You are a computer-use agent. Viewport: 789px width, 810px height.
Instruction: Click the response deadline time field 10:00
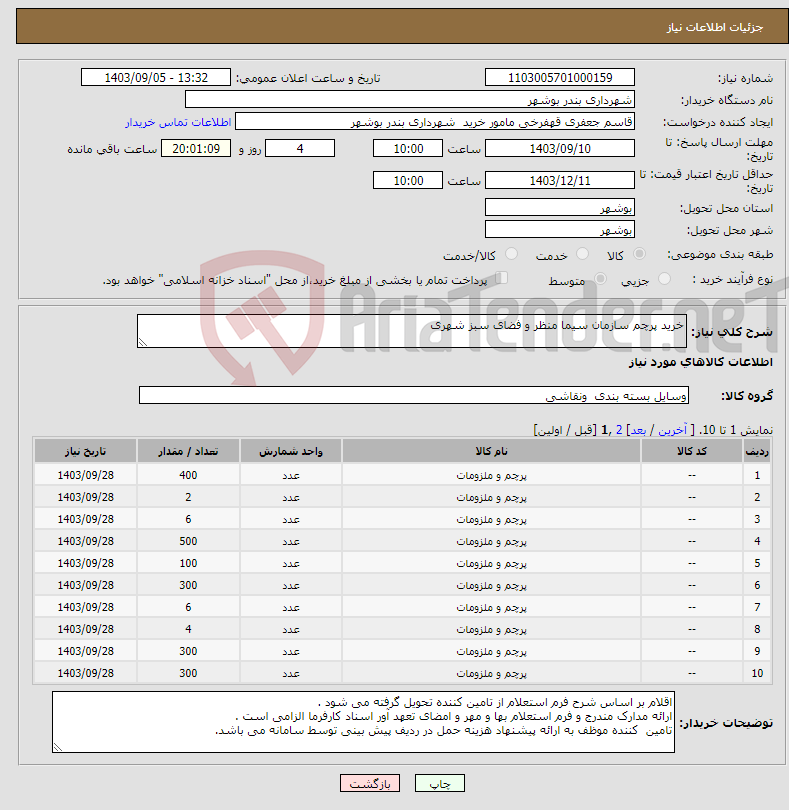tap(408, 149)
